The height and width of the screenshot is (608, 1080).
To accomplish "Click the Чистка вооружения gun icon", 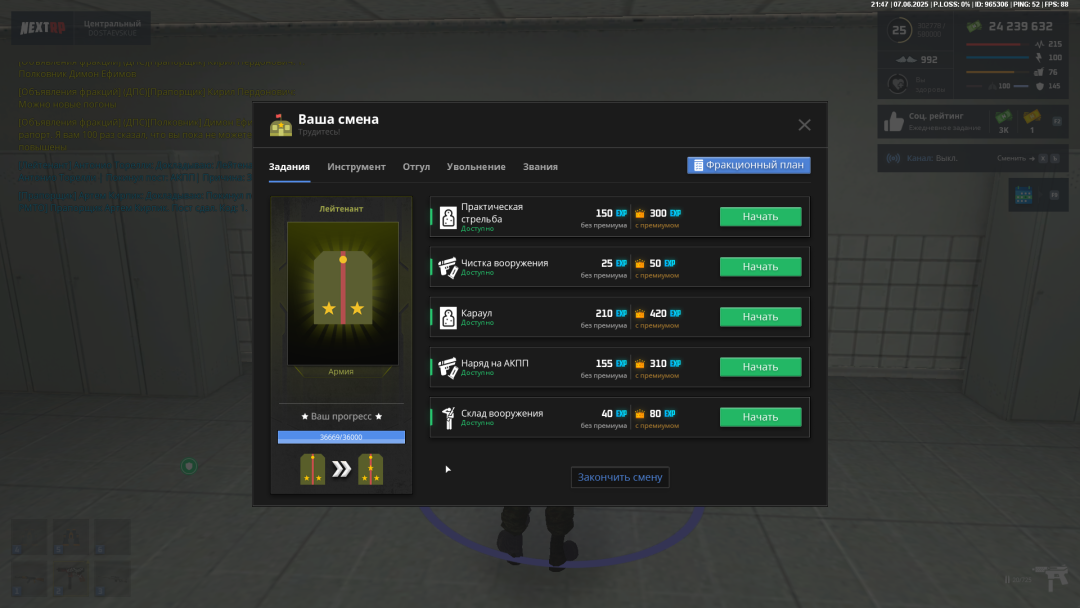I will pyautogui.click(x=448, y=268).
